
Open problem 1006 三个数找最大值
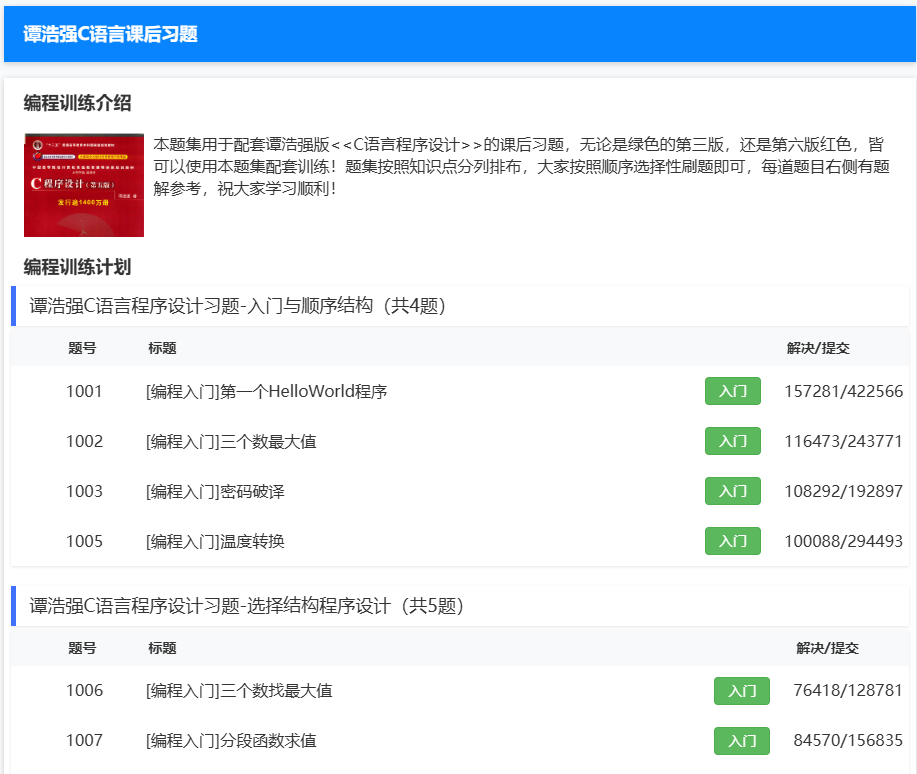[x=239, y=691]
